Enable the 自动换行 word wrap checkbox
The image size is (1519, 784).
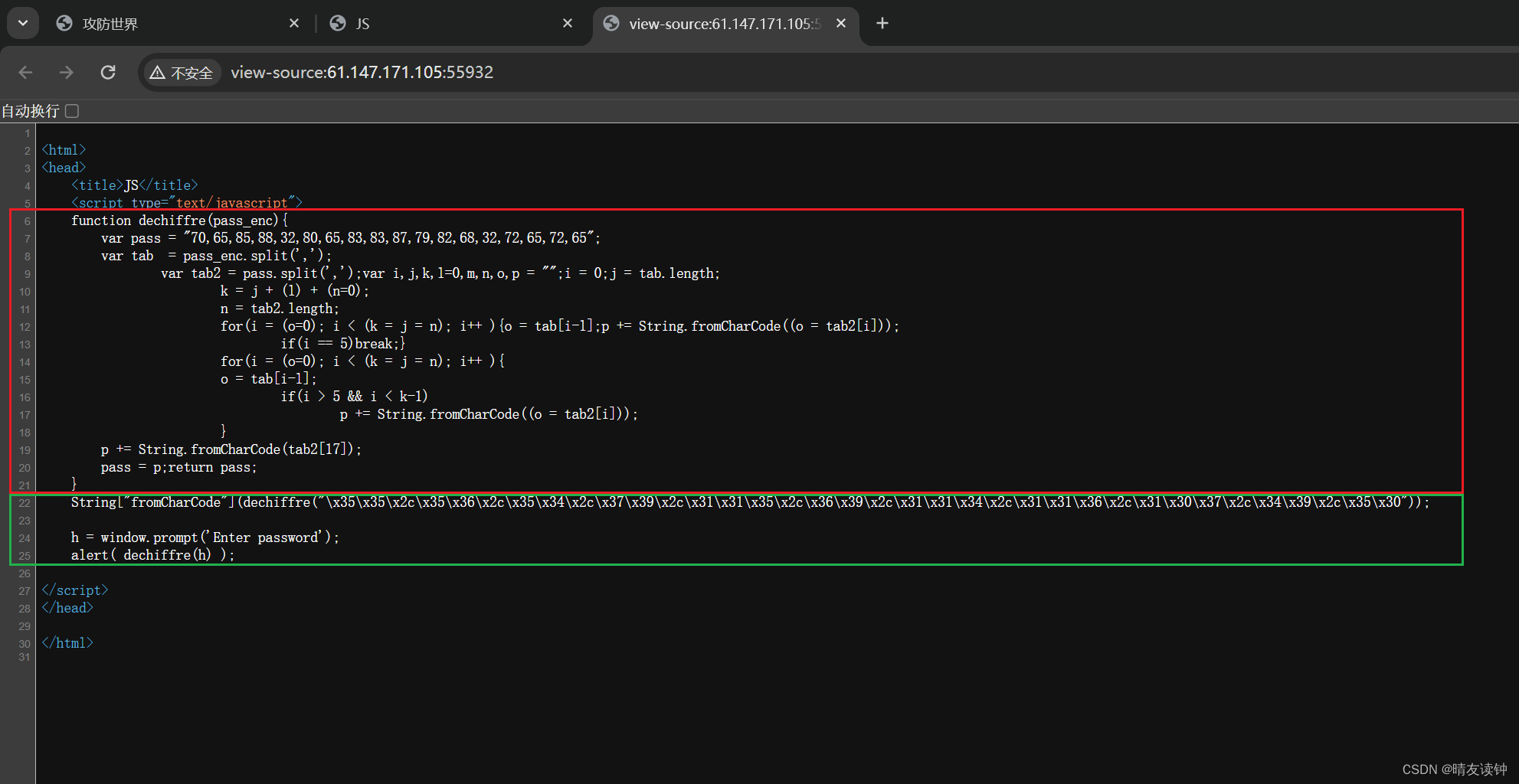click(x=71, y=110)
